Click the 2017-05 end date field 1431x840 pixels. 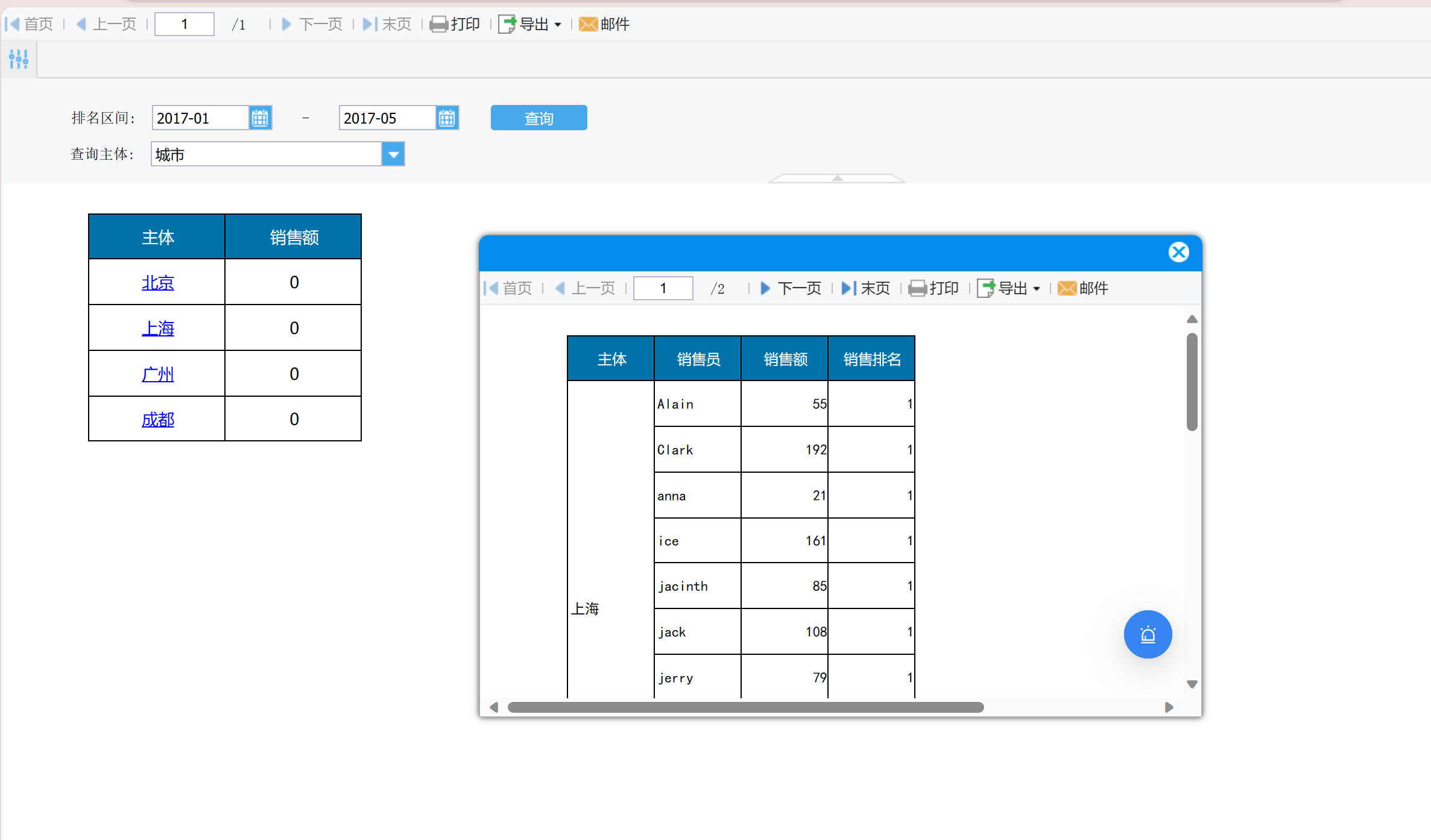click(387, 118)
